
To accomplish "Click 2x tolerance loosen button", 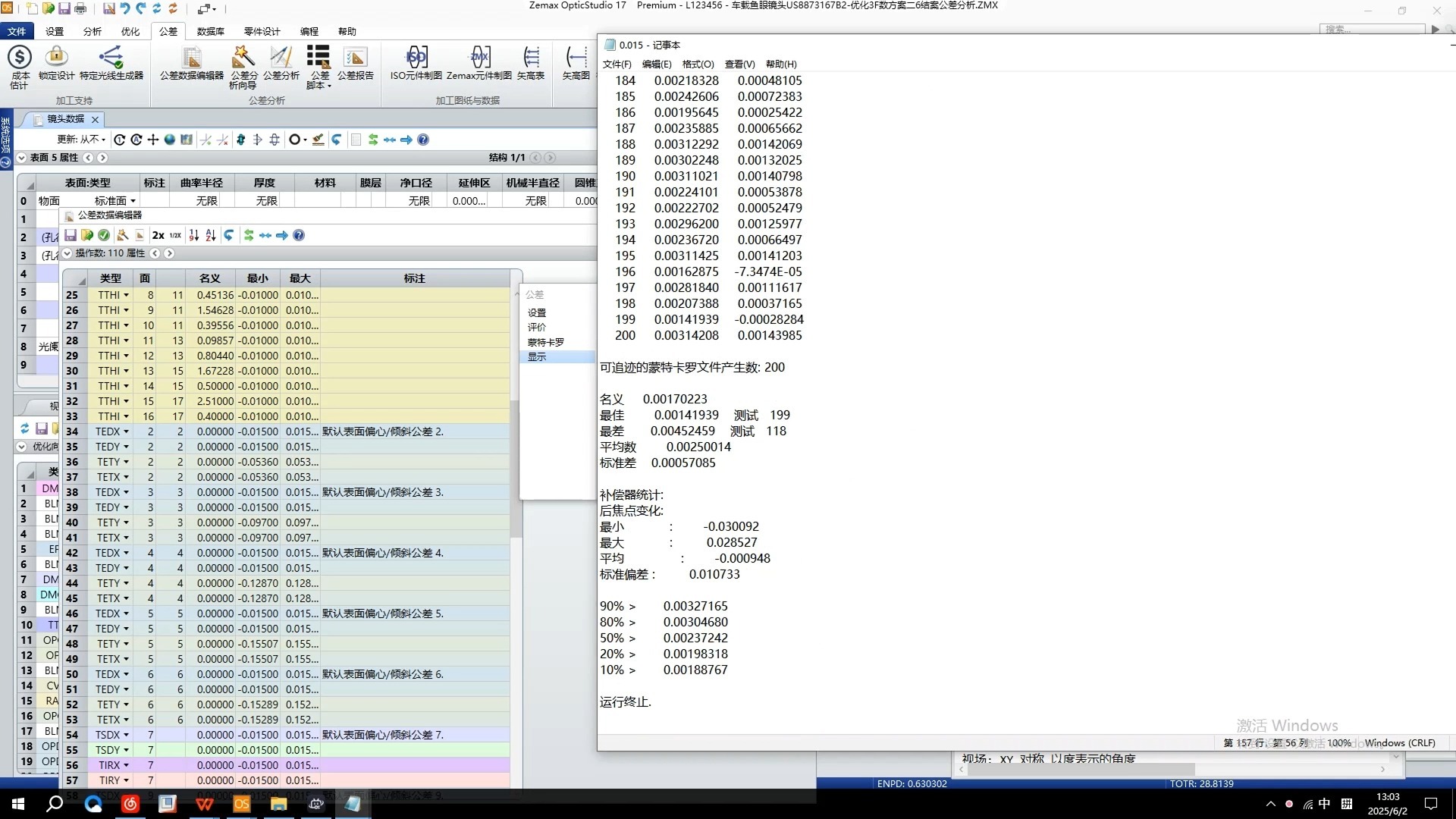I will [158, 236].
